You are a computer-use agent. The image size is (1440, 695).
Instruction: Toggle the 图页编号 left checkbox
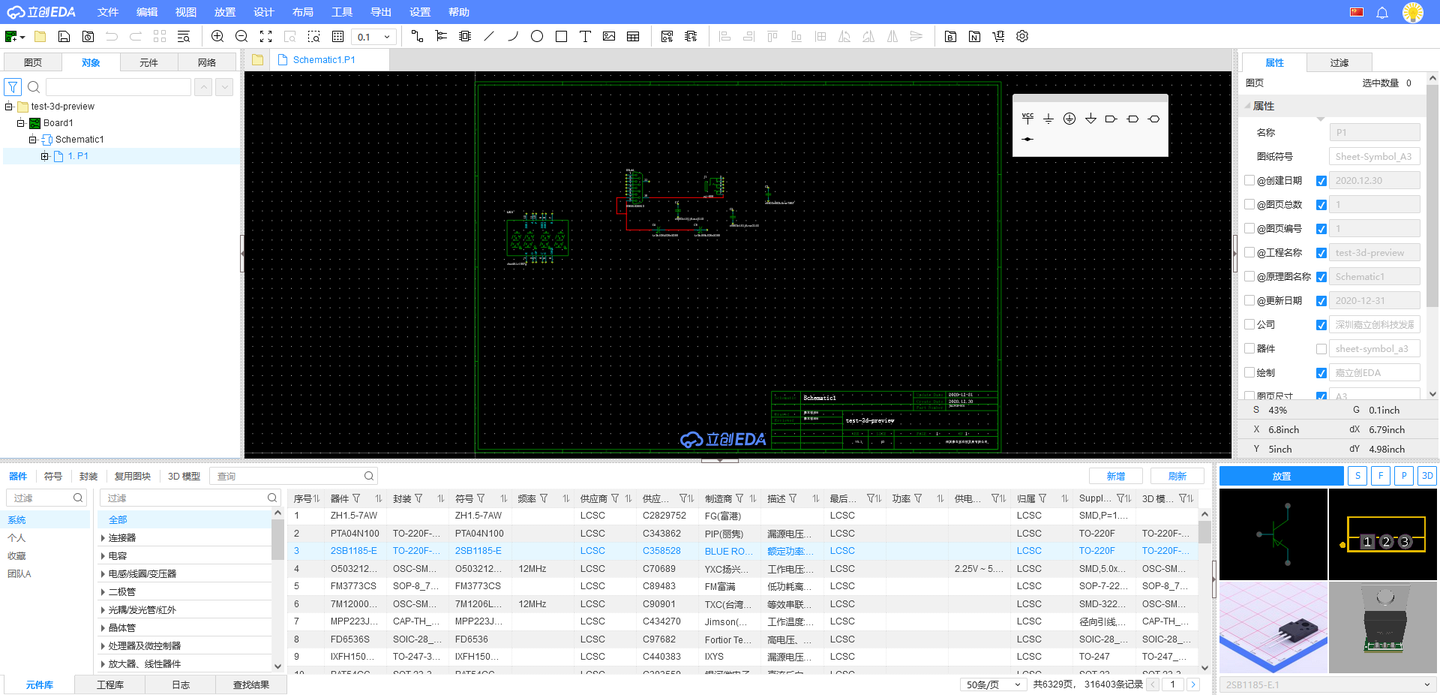pos(1249,229)
